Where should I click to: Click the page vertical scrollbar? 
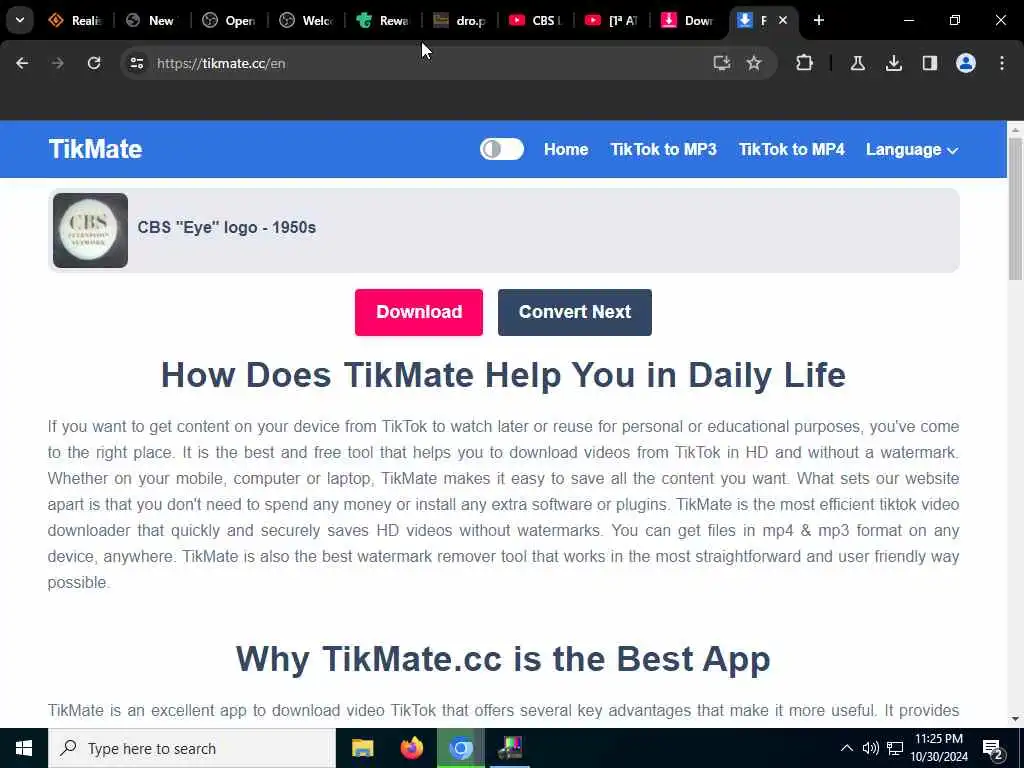[x=1015, y=209]
